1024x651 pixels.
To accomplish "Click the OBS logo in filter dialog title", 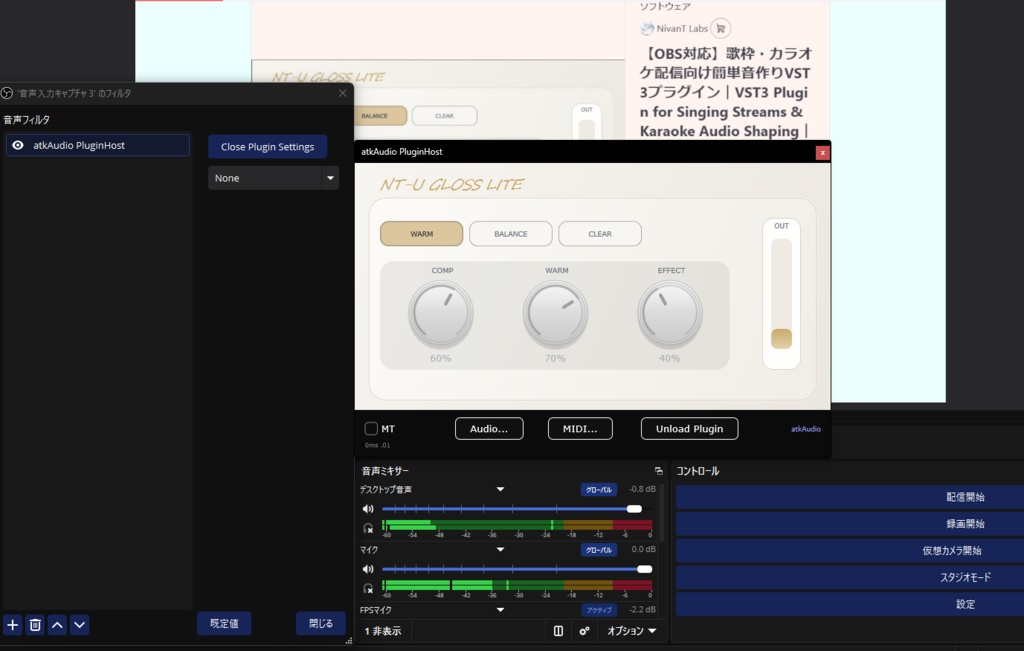I will pos(7,93).
